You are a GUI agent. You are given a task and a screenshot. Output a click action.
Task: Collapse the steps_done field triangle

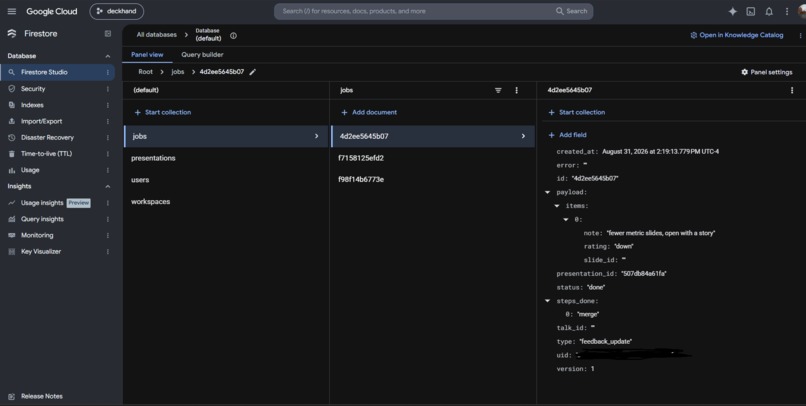(x=547, y=301)
